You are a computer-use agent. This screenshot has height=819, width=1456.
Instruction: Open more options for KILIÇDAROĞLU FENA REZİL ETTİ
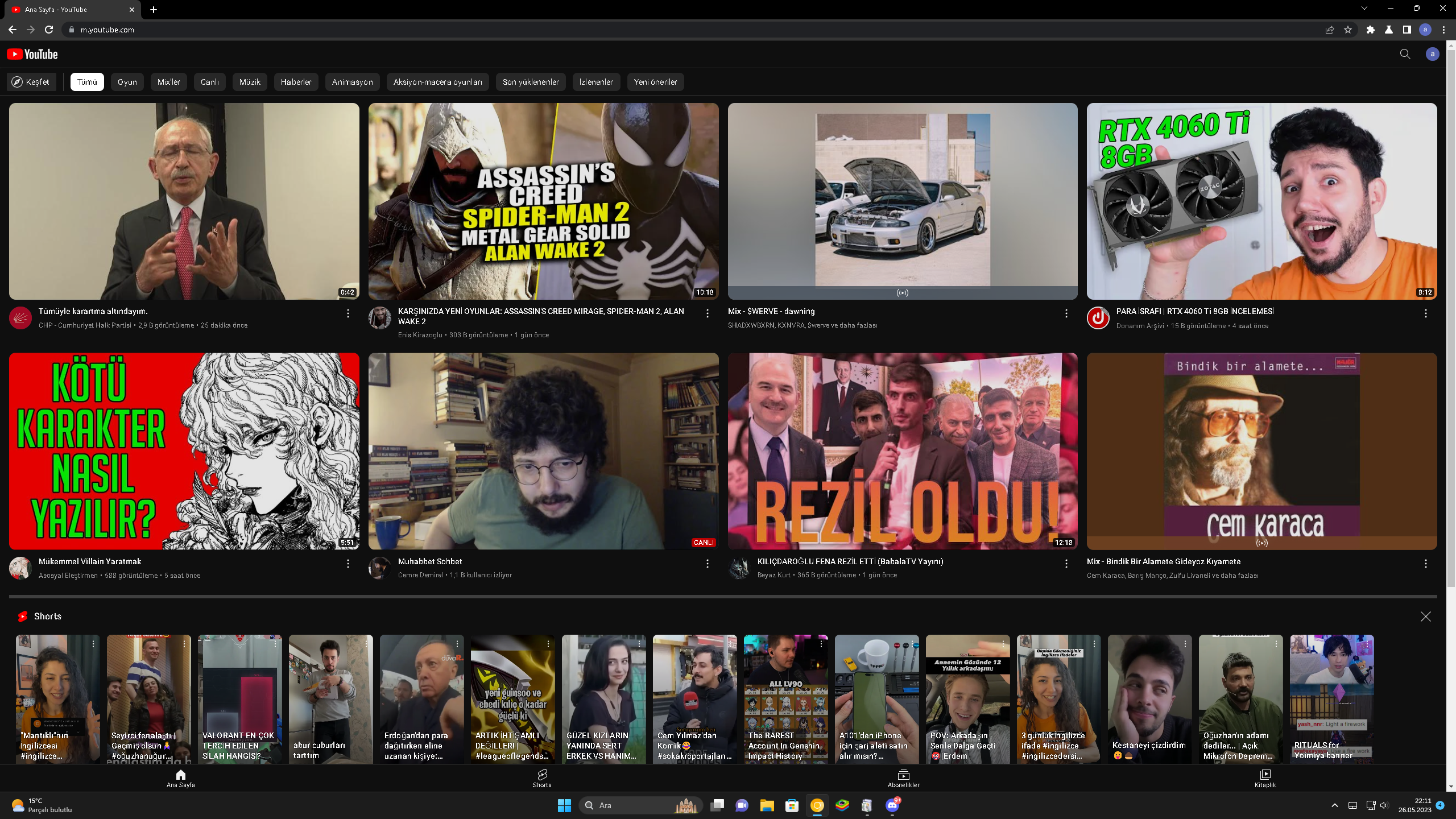tap(1066, 564)
